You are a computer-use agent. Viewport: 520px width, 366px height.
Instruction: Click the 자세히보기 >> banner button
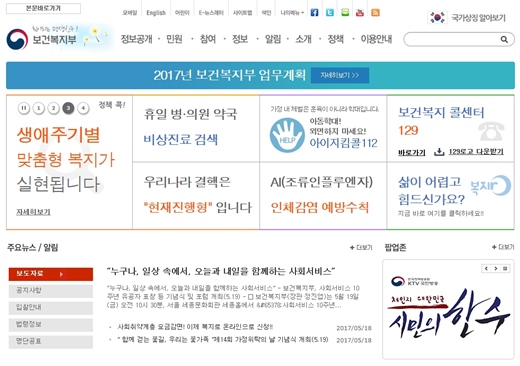tap(340, 75)
